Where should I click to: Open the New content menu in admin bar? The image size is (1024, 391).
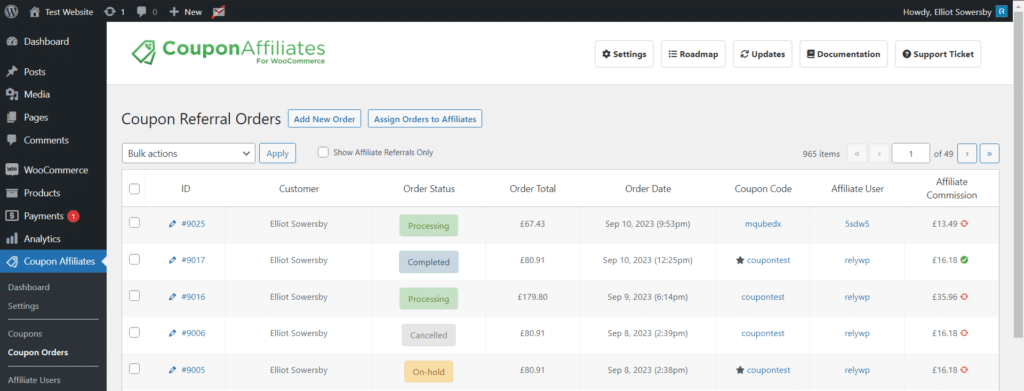coord(185,12)
